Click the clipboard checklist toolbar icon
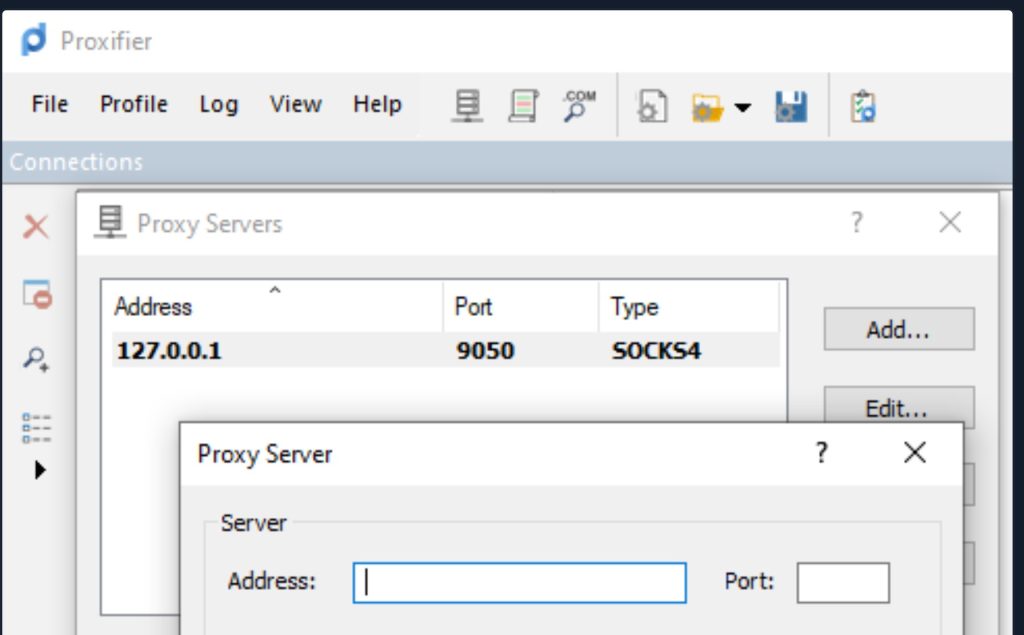The width and height of the screenshot is (1024, 635). click(863, 106)
